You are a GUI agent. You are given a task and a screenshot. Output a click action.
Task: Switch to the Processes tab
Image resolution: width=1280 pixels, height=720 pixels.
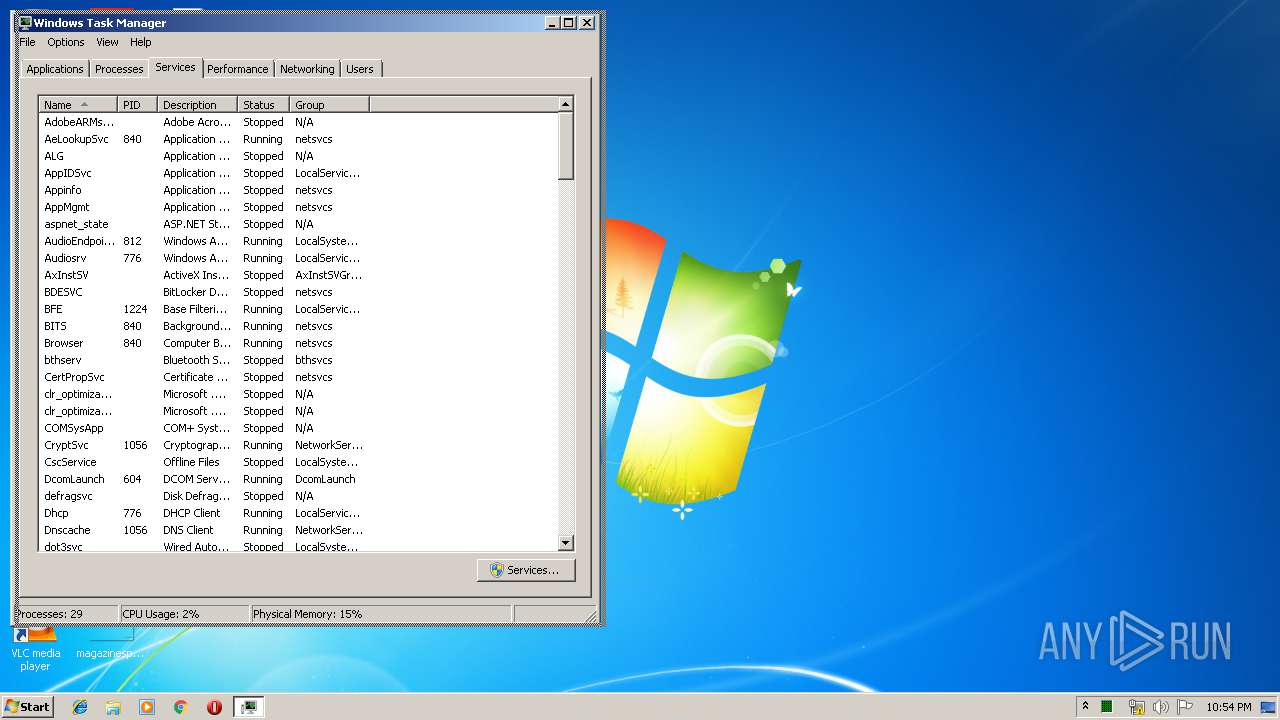click(x=119, y=69)
